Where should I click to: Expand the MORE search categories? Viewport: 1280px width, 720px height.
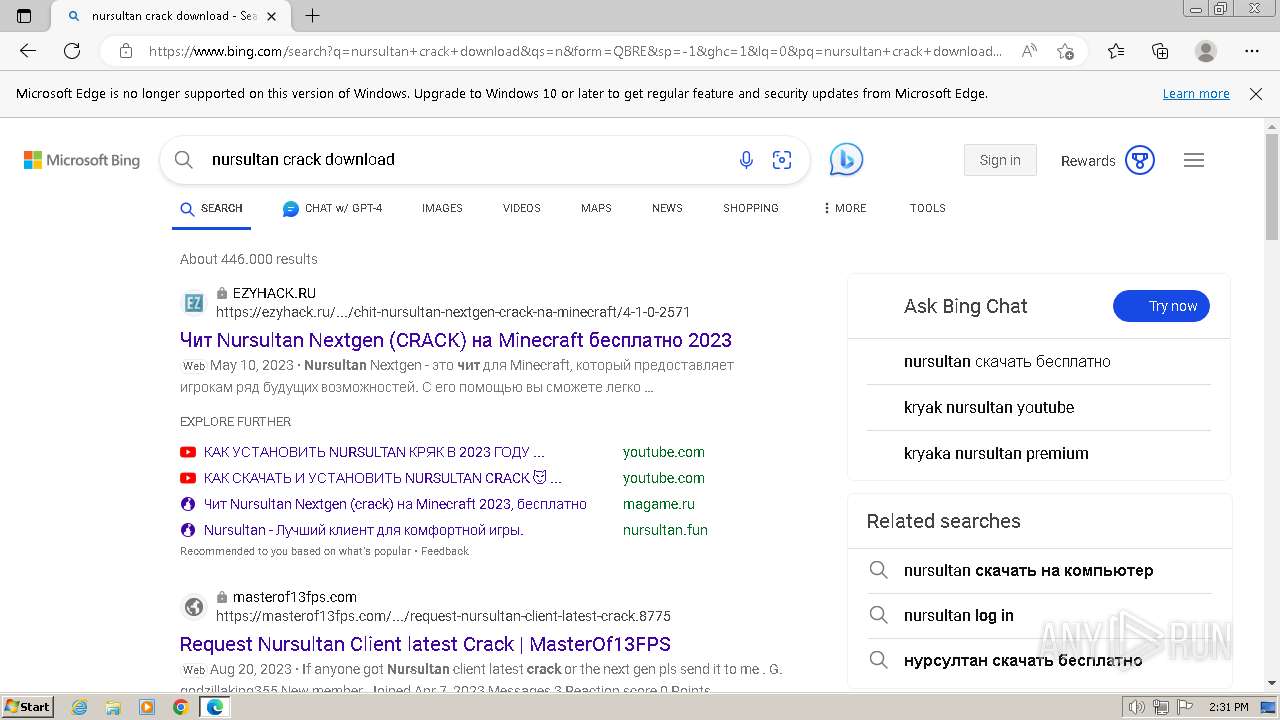[845, 208]
